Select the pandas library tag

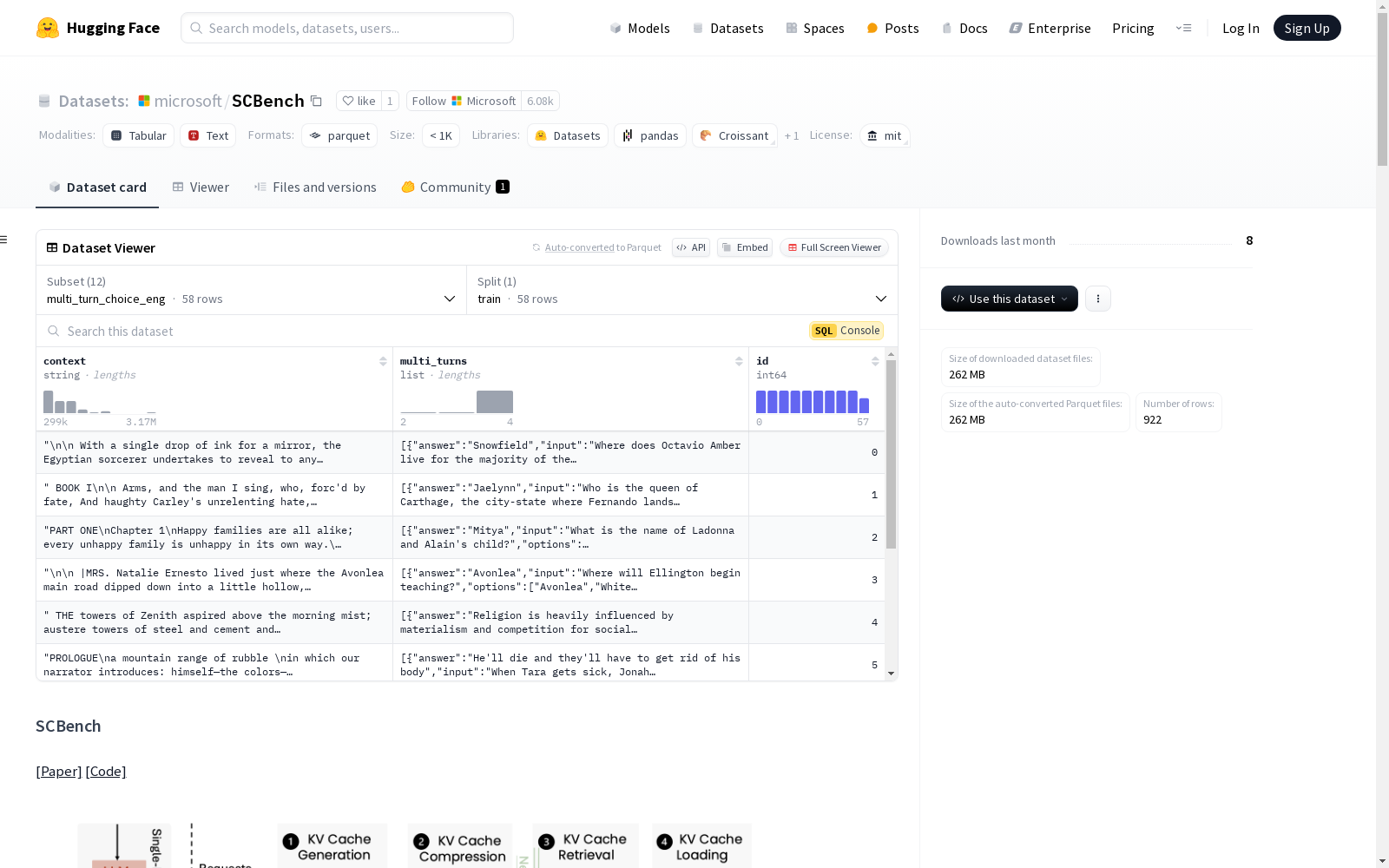(650, 135)
